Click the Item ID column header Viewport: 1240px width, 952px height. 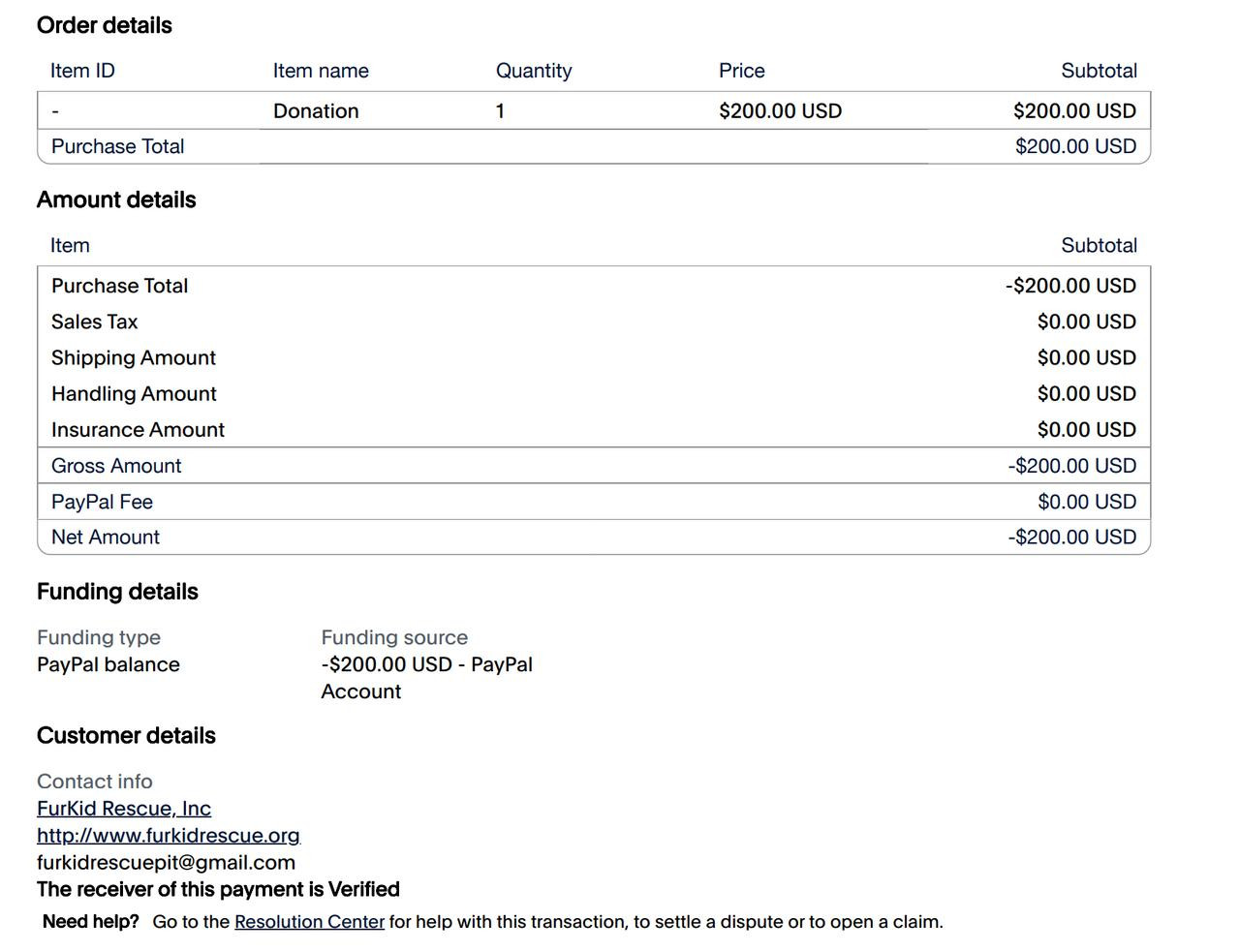point(82,71)
